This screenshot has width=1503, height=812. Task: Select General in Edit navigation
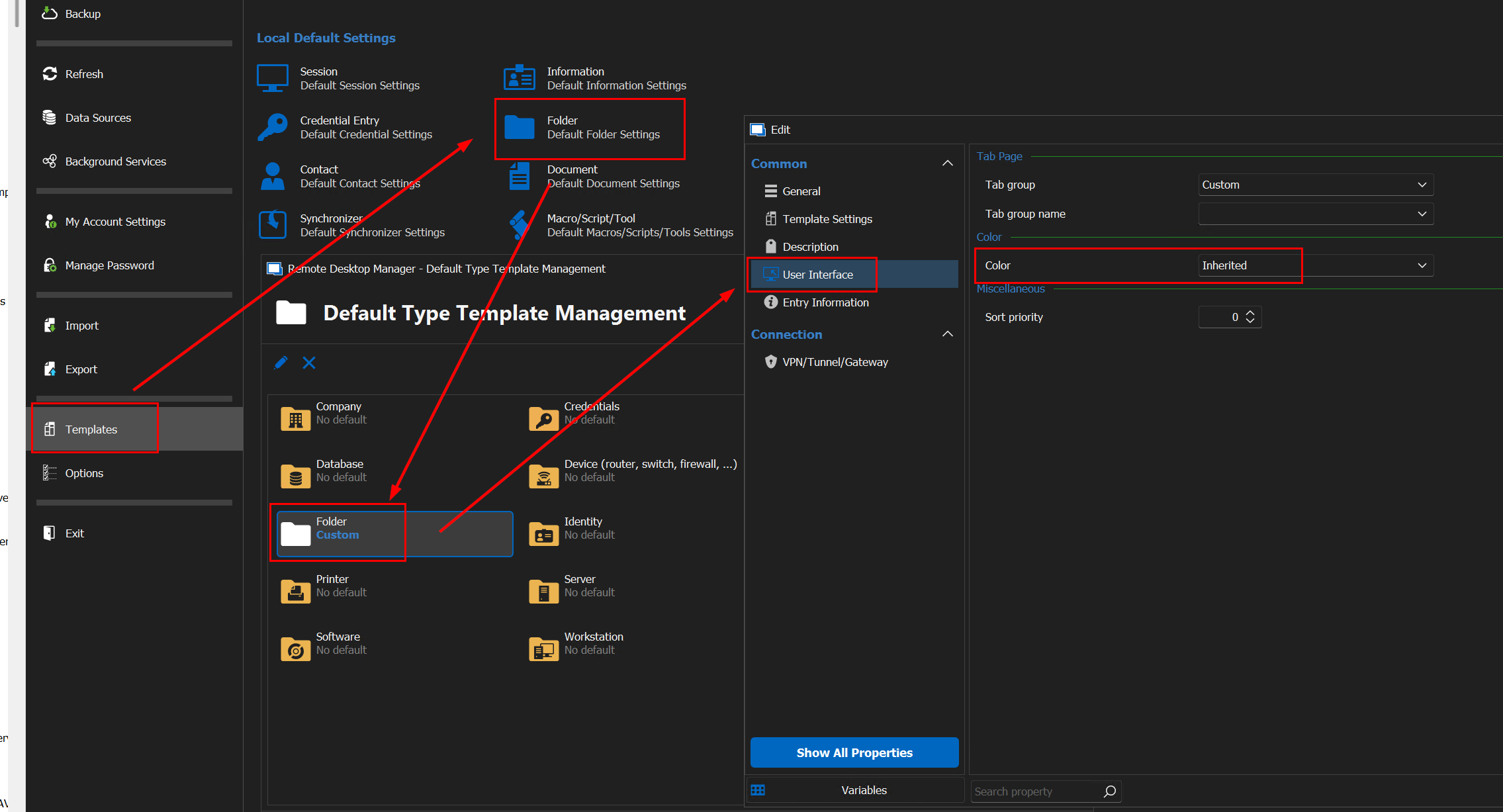pos(854,191)
